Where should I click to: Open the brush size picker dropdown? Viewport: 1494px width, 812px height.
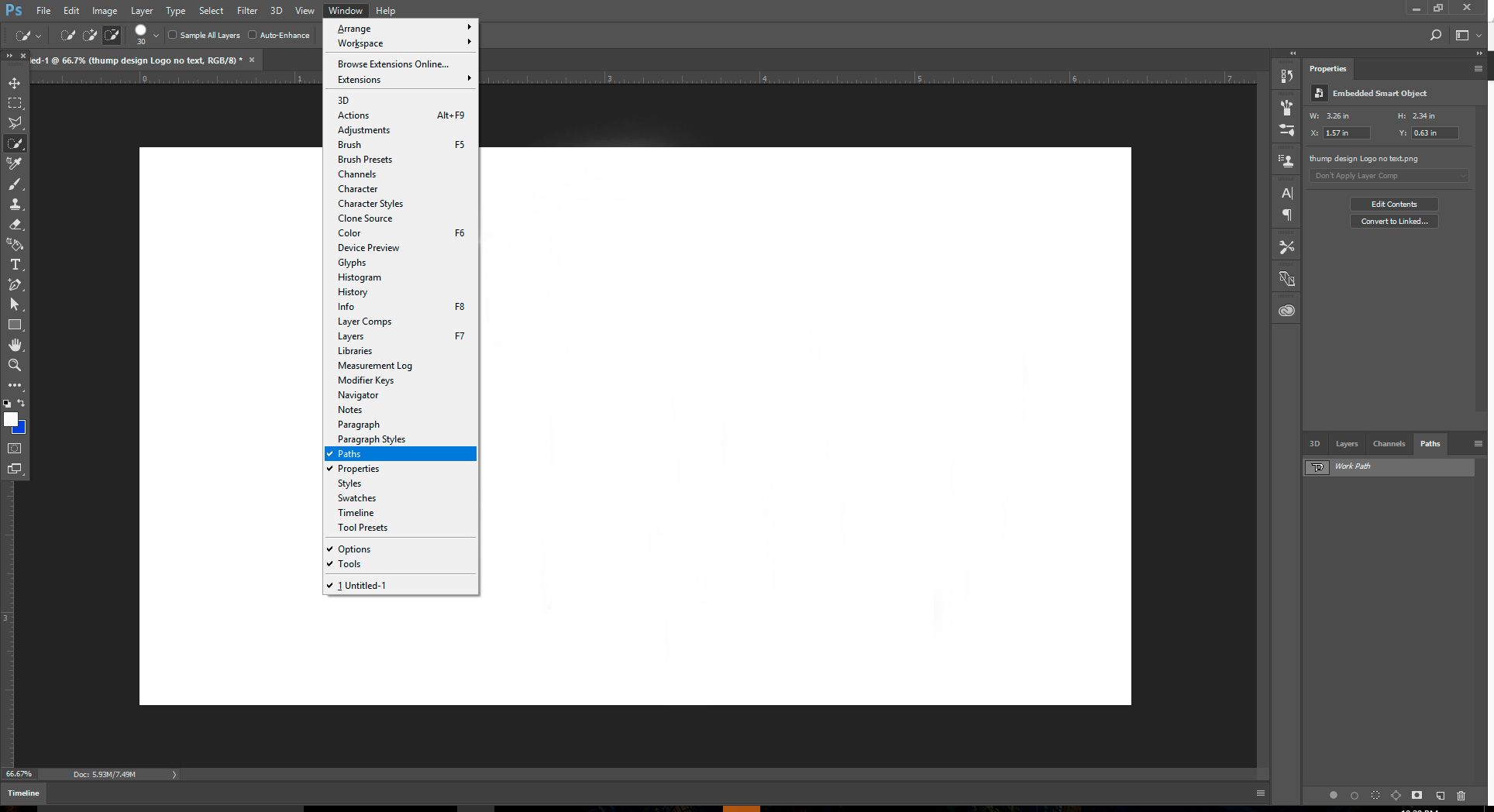tap(155, 35)
